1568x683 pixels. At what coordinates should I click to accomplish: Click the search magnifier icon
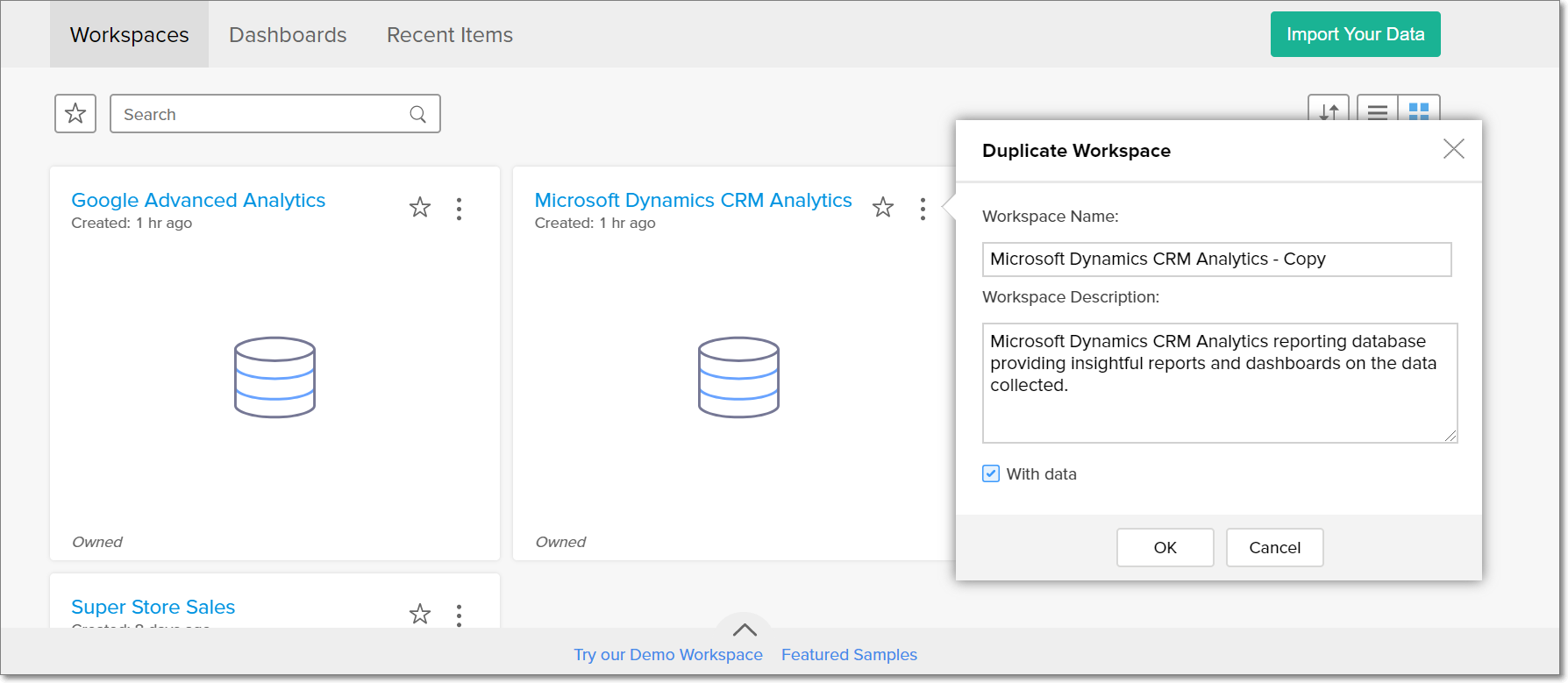point(418,114)
